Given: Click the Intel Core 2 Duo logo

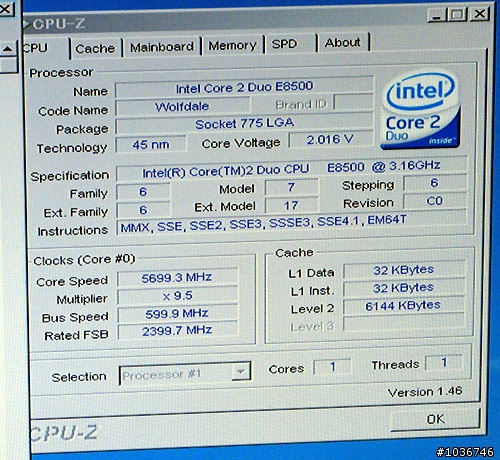Looking at the screenshot, I should (421, 111).
